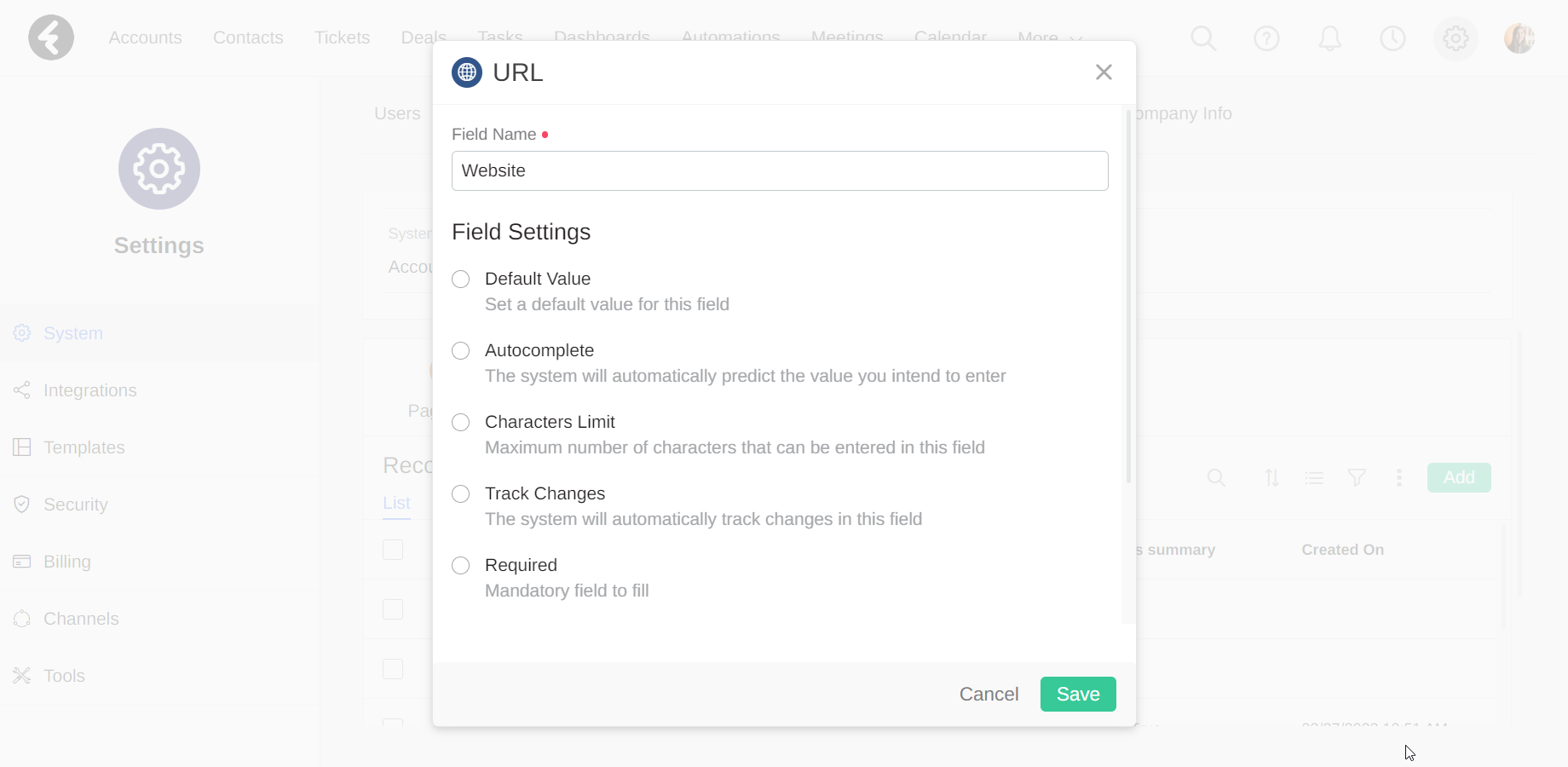Select the Integrations share icon in sidebar

pos(22,390)
